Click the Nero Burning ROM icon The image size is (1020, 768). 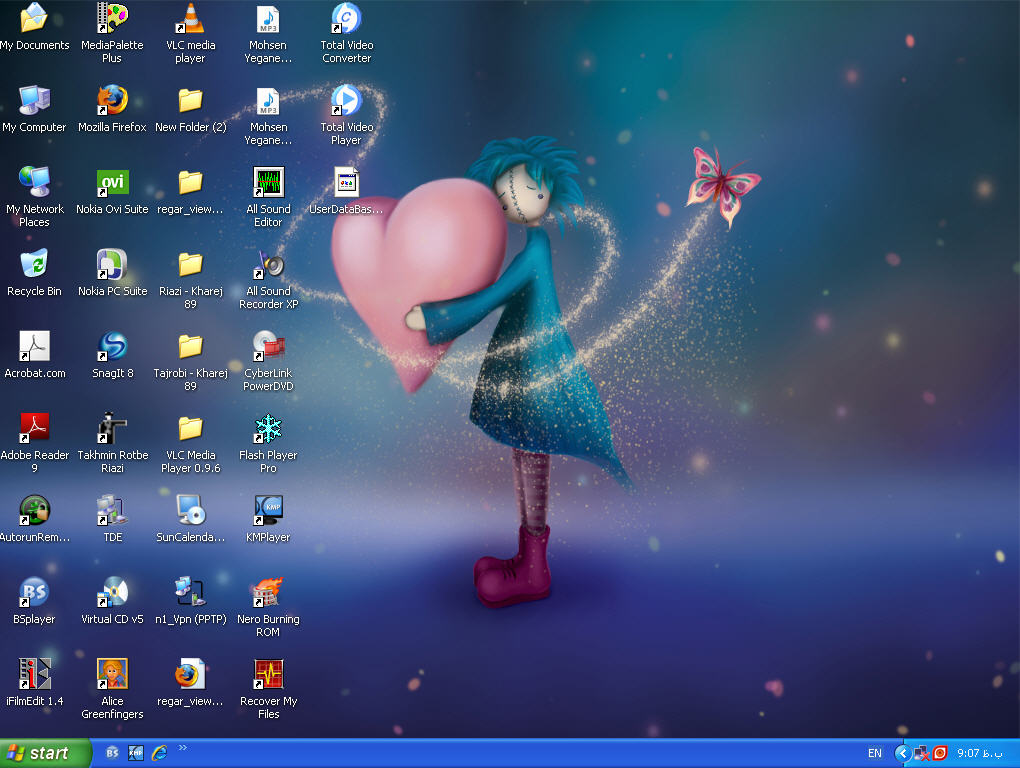(x=268, y=592)
